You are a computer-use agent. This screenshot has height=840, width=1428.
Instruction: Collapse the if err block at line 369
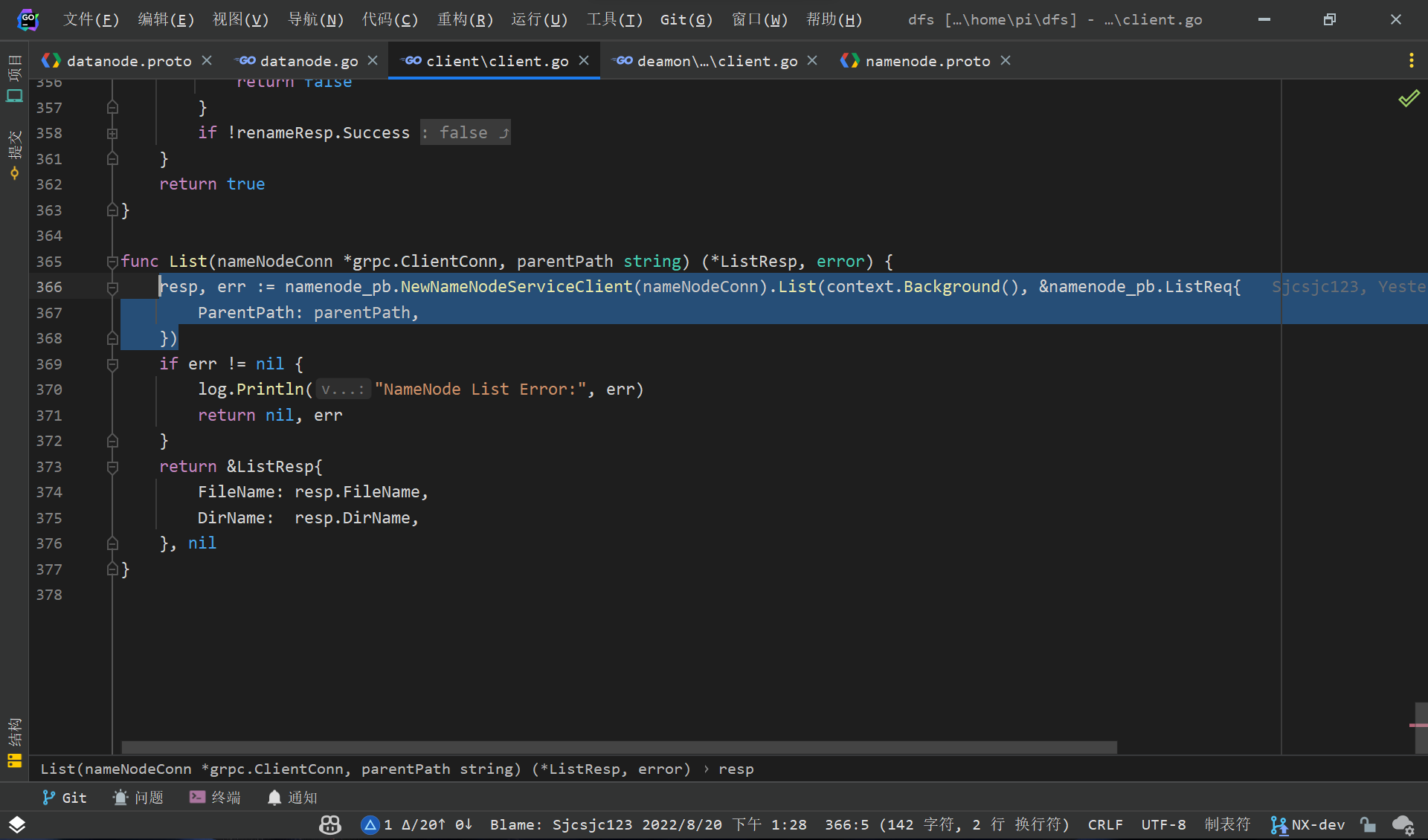pyautogui.click(x=112, y=364)
